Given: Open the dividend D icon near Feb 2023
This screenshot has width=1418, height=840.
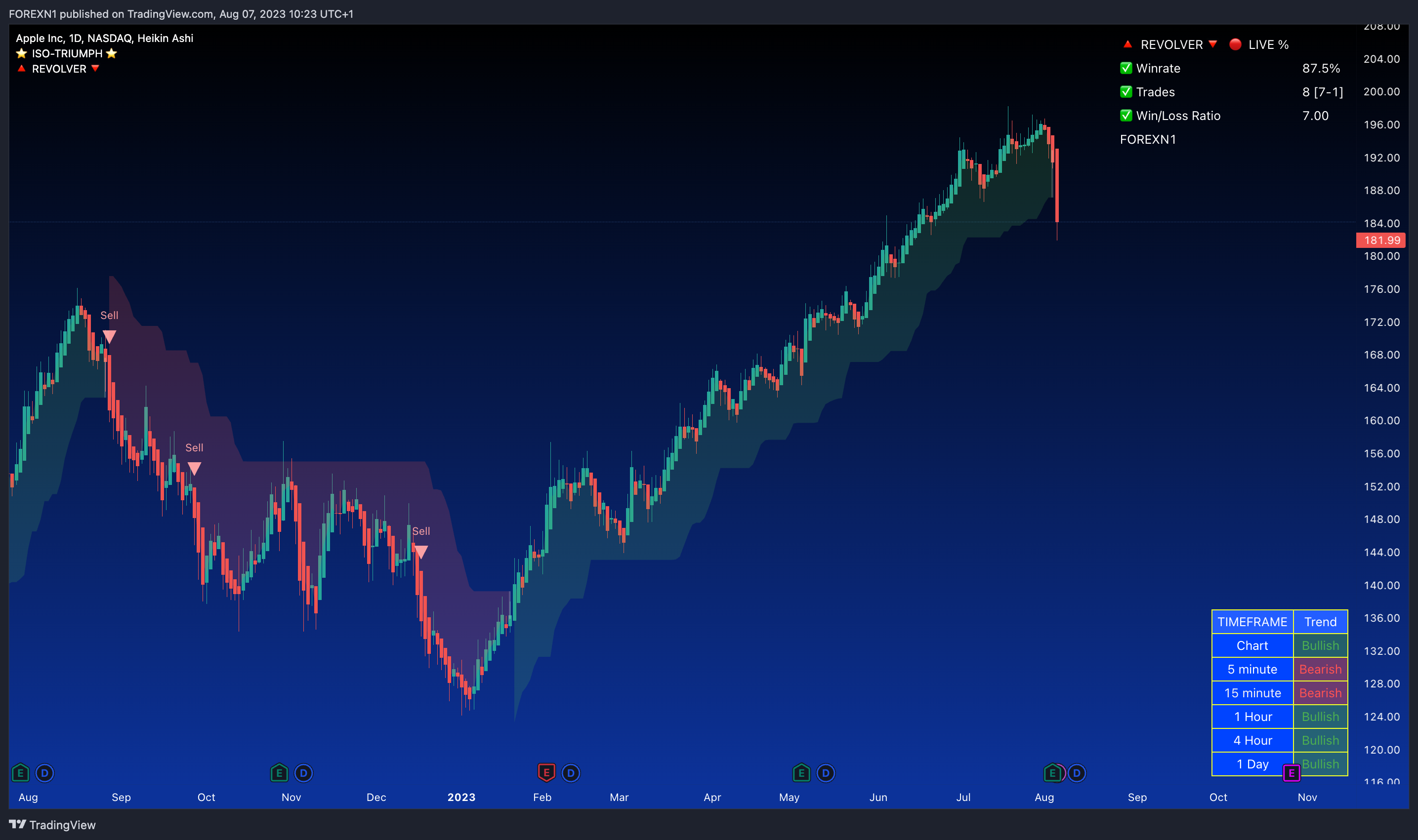Looking at the screenshot, I should [x=571, y=773].
